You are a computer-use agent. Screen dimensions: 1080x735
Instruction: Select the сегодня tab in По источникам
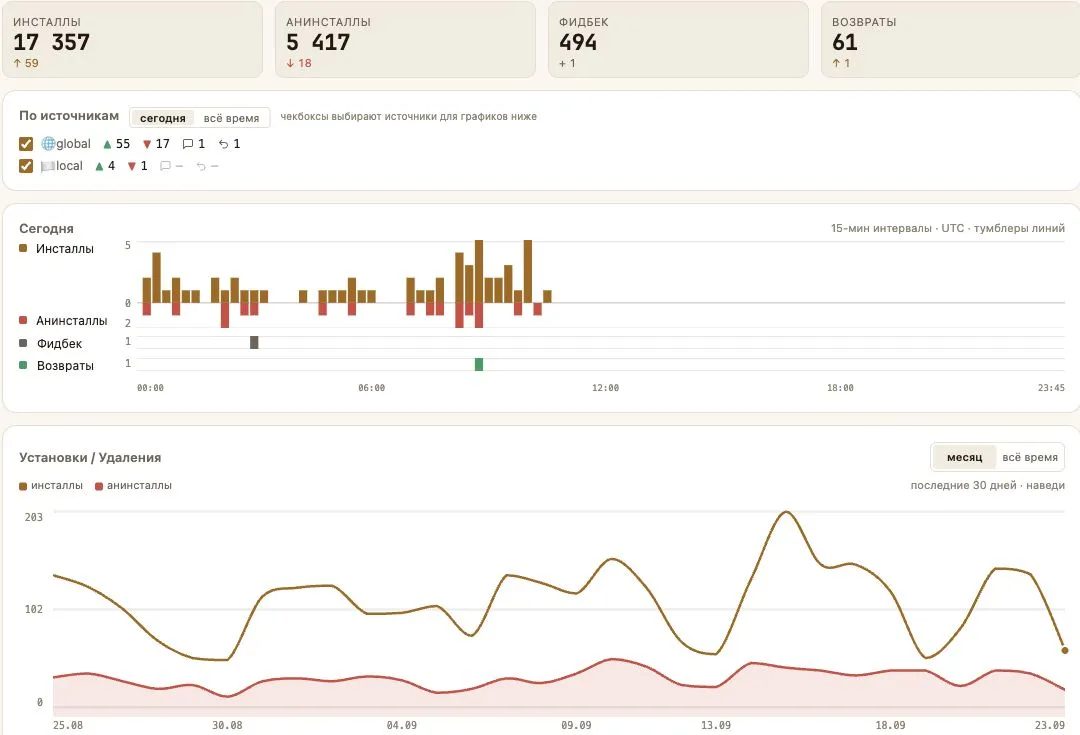pyautogui.click(x=163, y=118)
